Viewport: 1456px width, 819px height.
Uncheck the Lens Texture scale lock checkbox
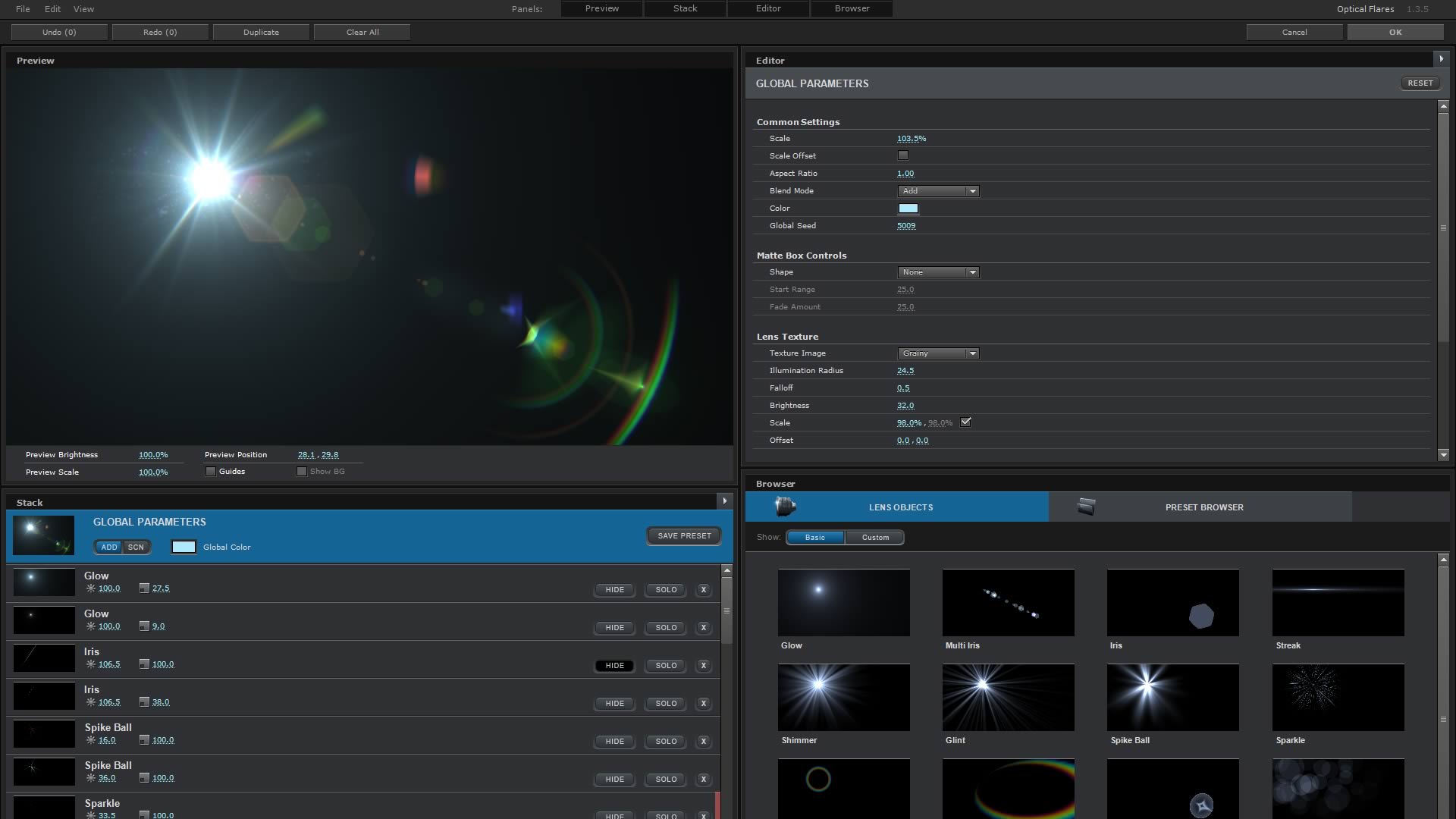pos(965,422)
